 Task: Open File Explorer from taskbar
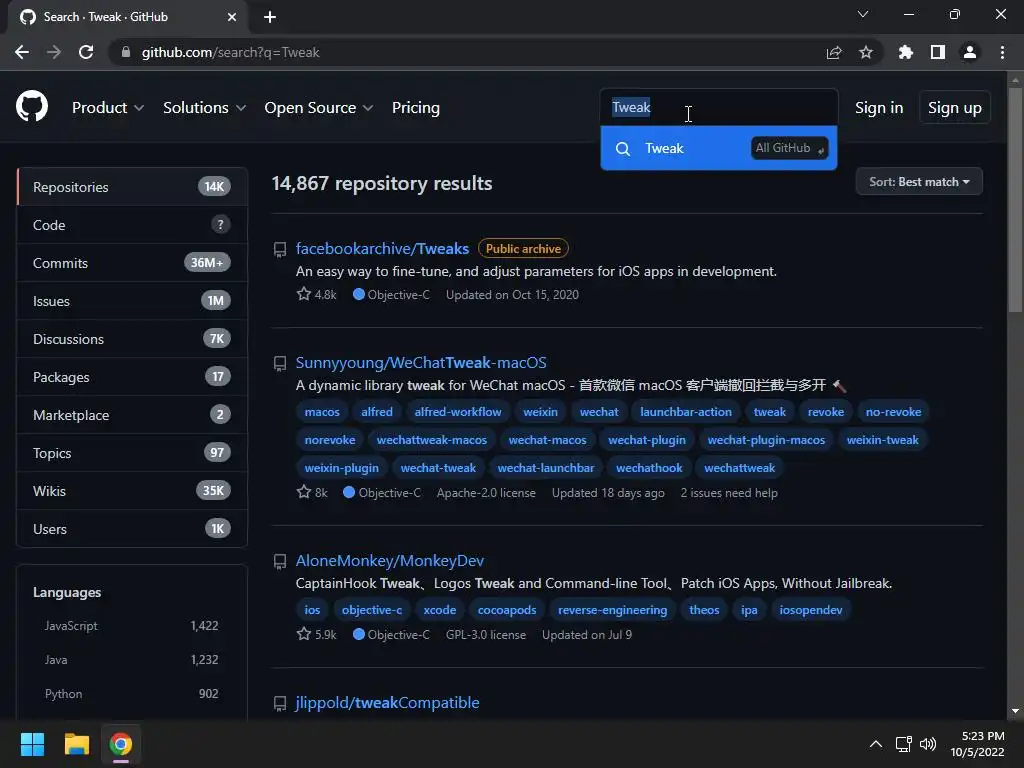(x=76, y=744)
